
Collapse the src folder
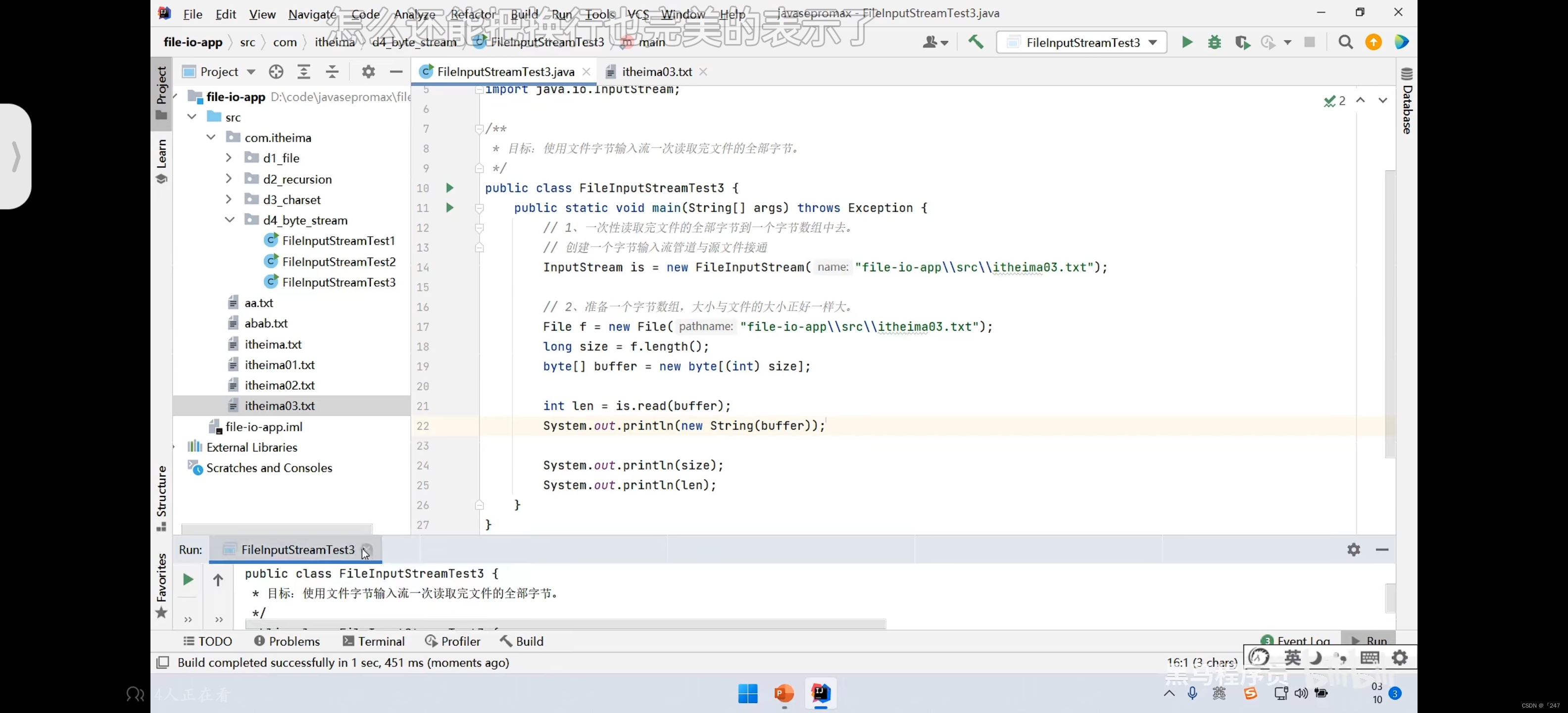(x=192, y=116)
